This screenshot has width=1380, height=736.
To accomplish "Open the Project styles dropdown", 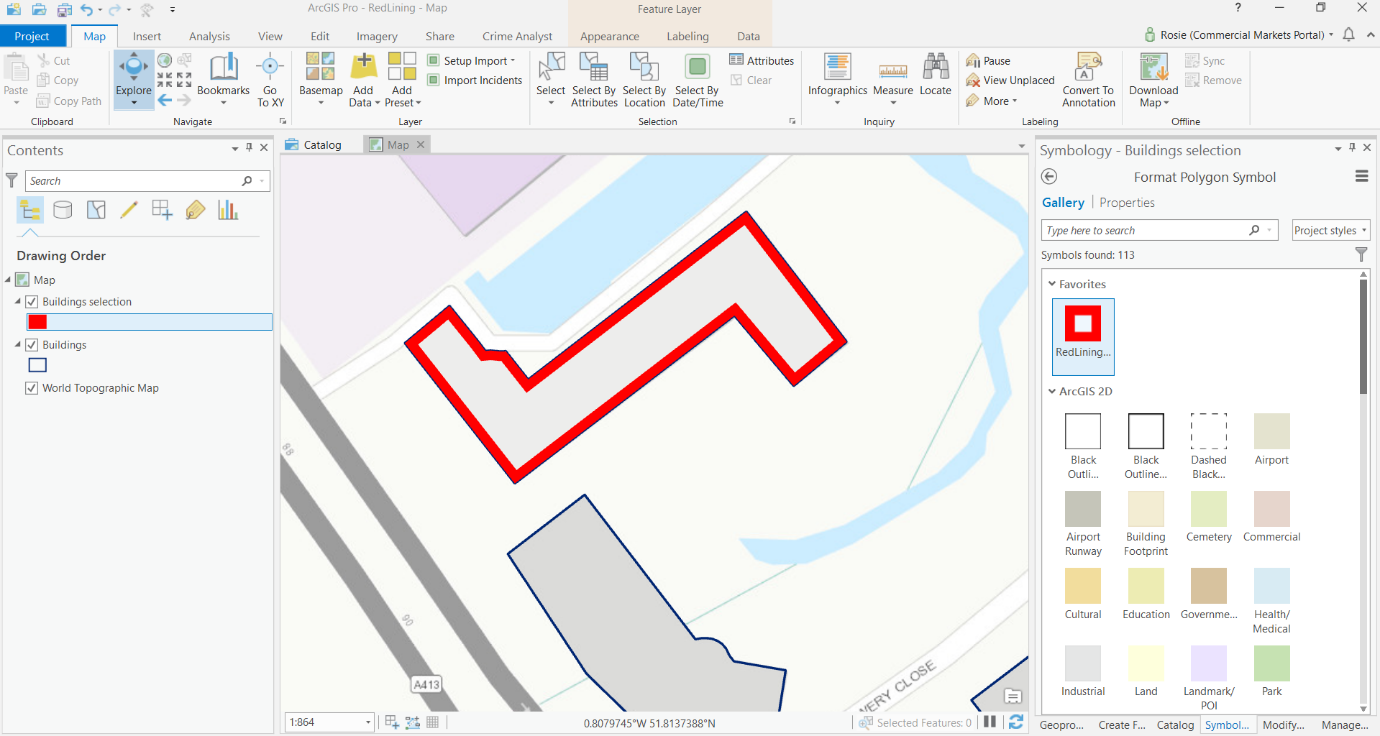I will coord(1330,230).
